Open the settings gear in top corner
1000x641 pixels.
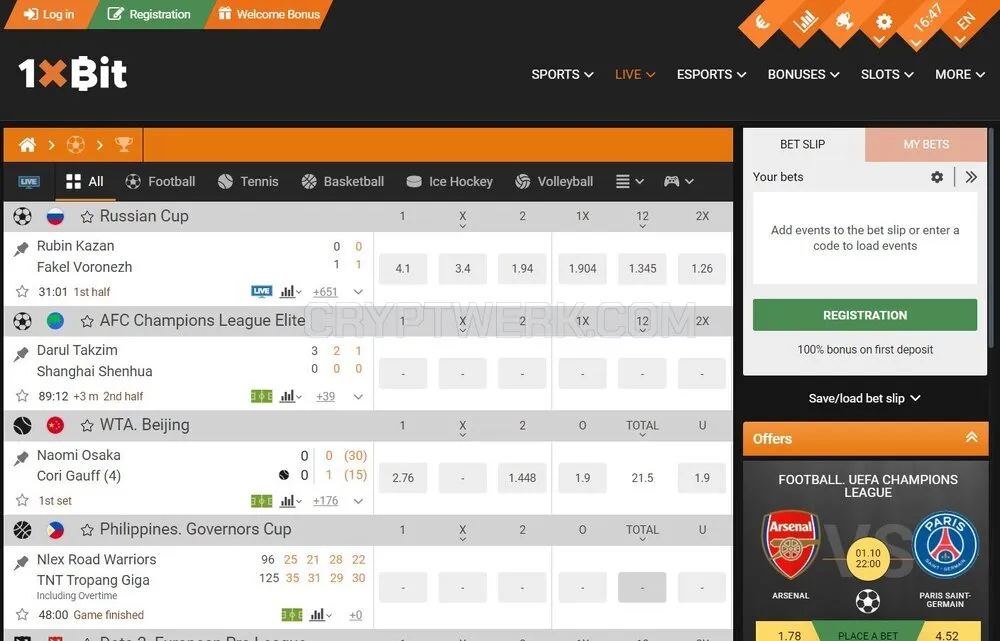click(884, 22)
